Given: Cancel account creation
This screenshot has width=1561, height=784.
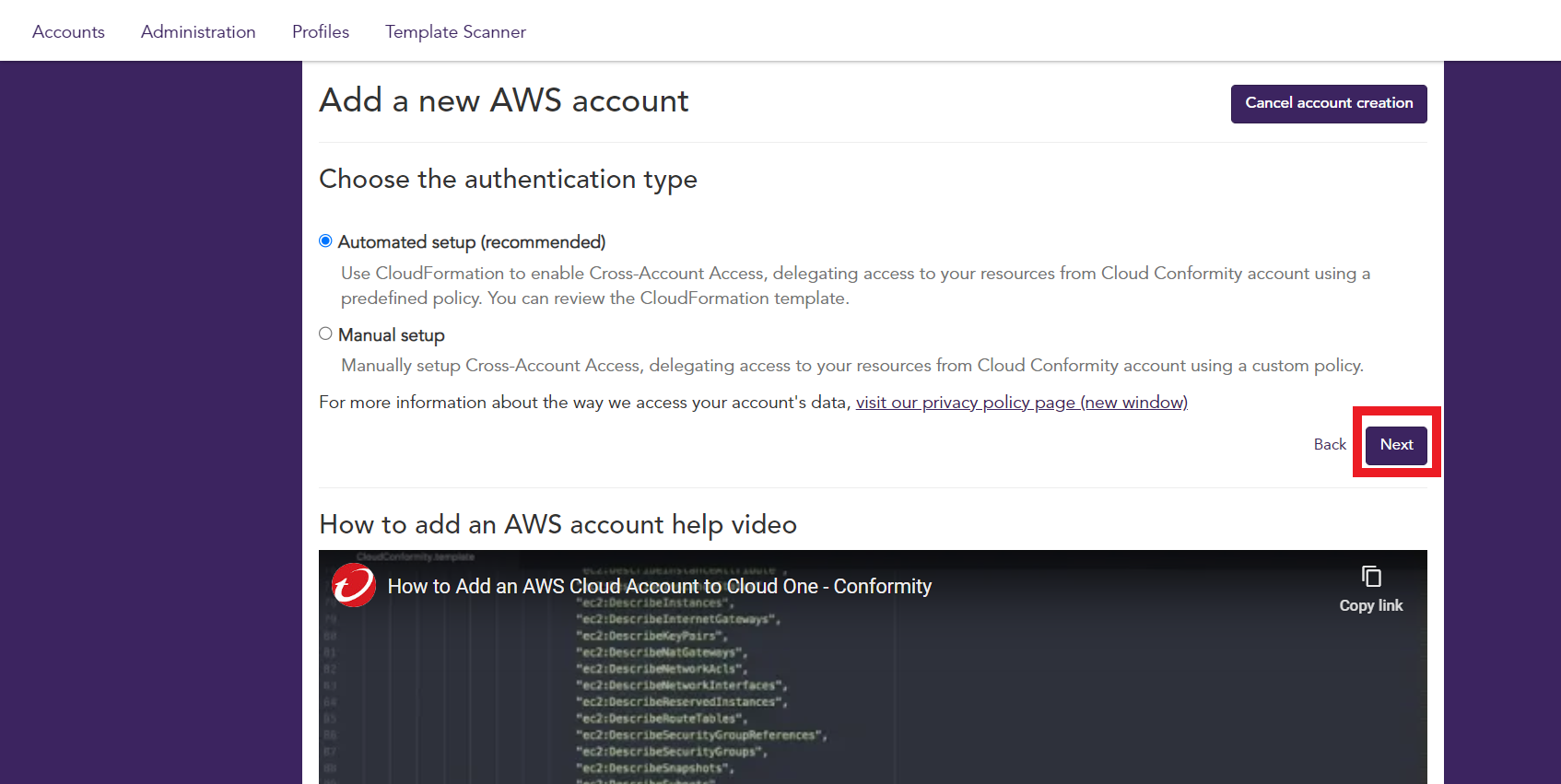Looking at the screenshot, I should click(1329, 103).
